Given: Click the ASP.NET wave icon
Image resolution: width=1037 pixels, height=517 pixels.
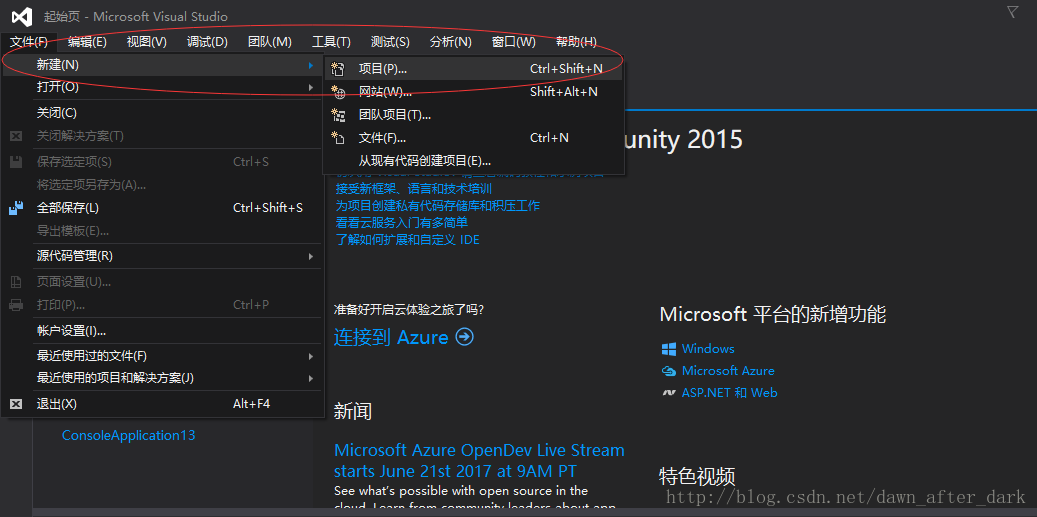Looking at the screenshot, I should pyautogui.click(x=669, y=393).
